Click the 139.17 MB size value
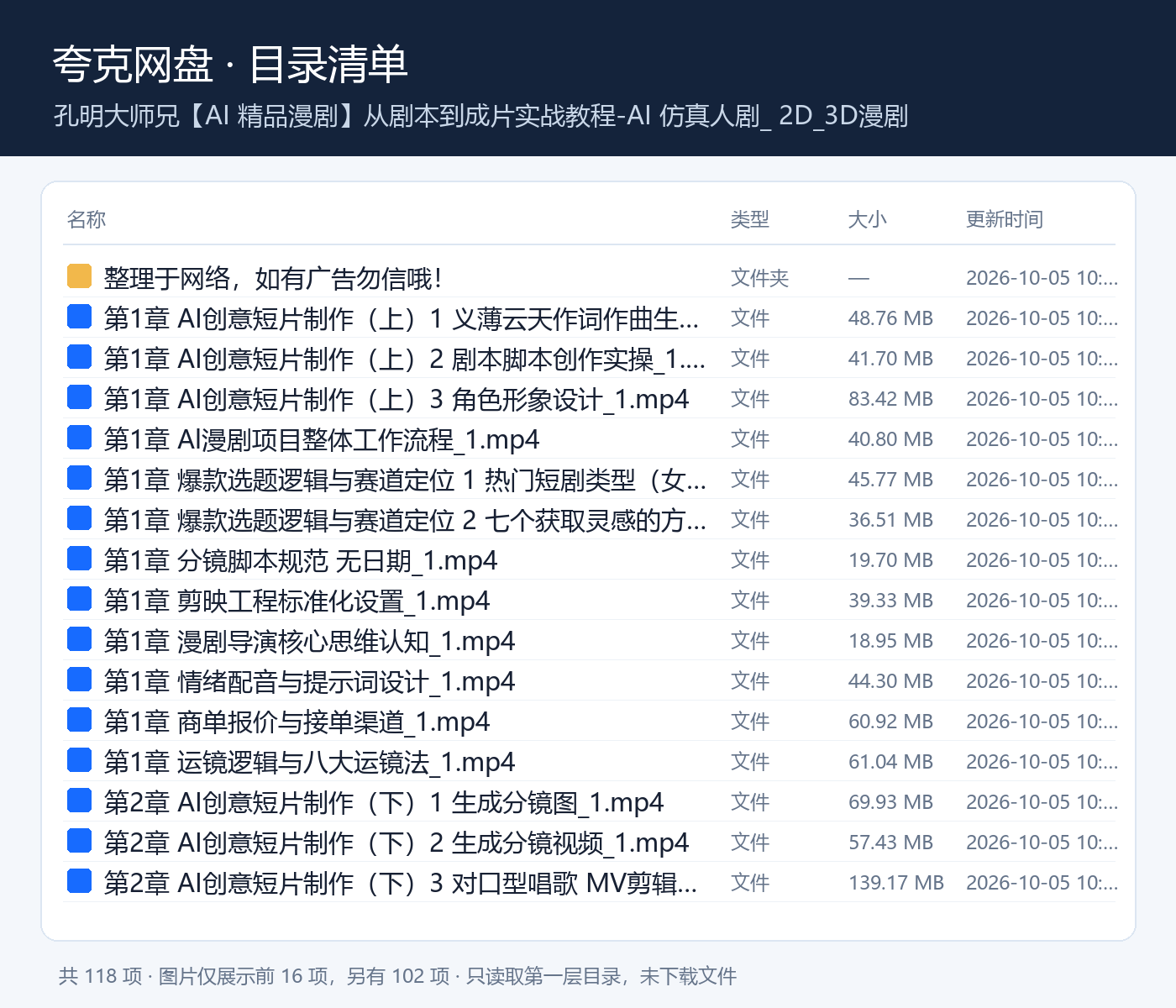The height and width of the screenshot is (1008, 1176). click(x=896, y=883)
